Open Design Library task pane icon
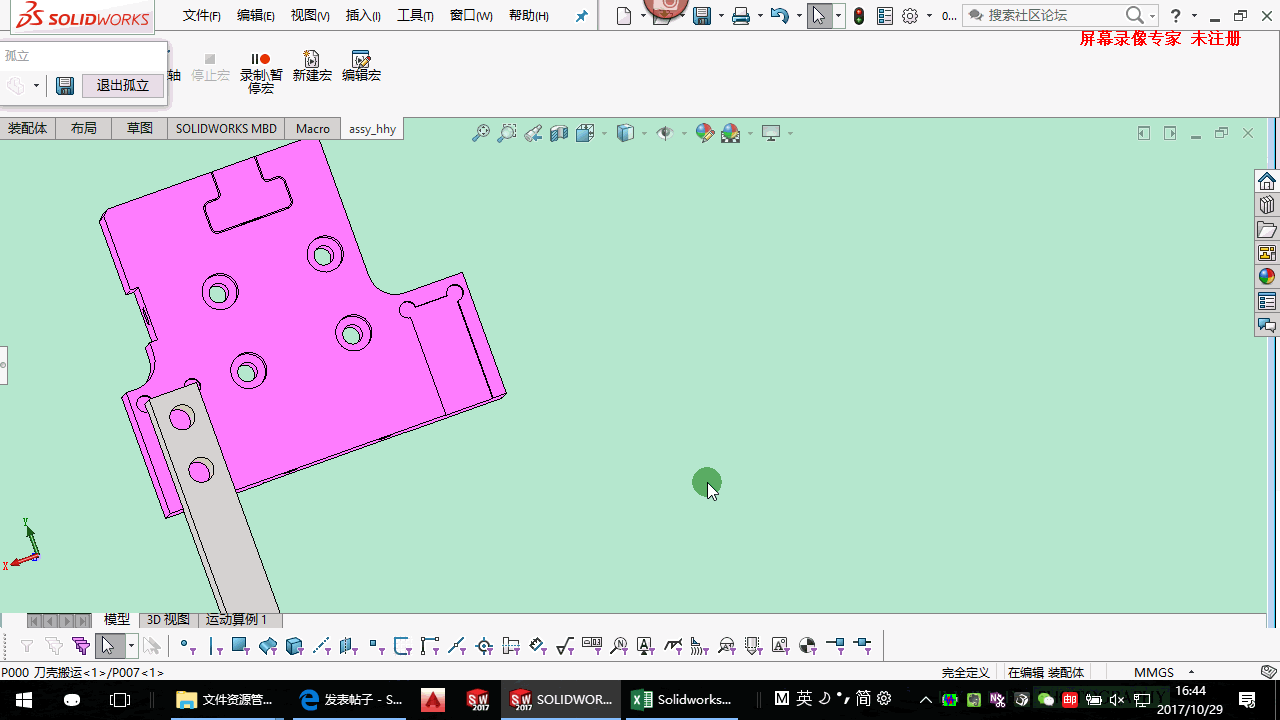Image resolution: width=1280 pixels, height=720 pixels. (1267, 205)
